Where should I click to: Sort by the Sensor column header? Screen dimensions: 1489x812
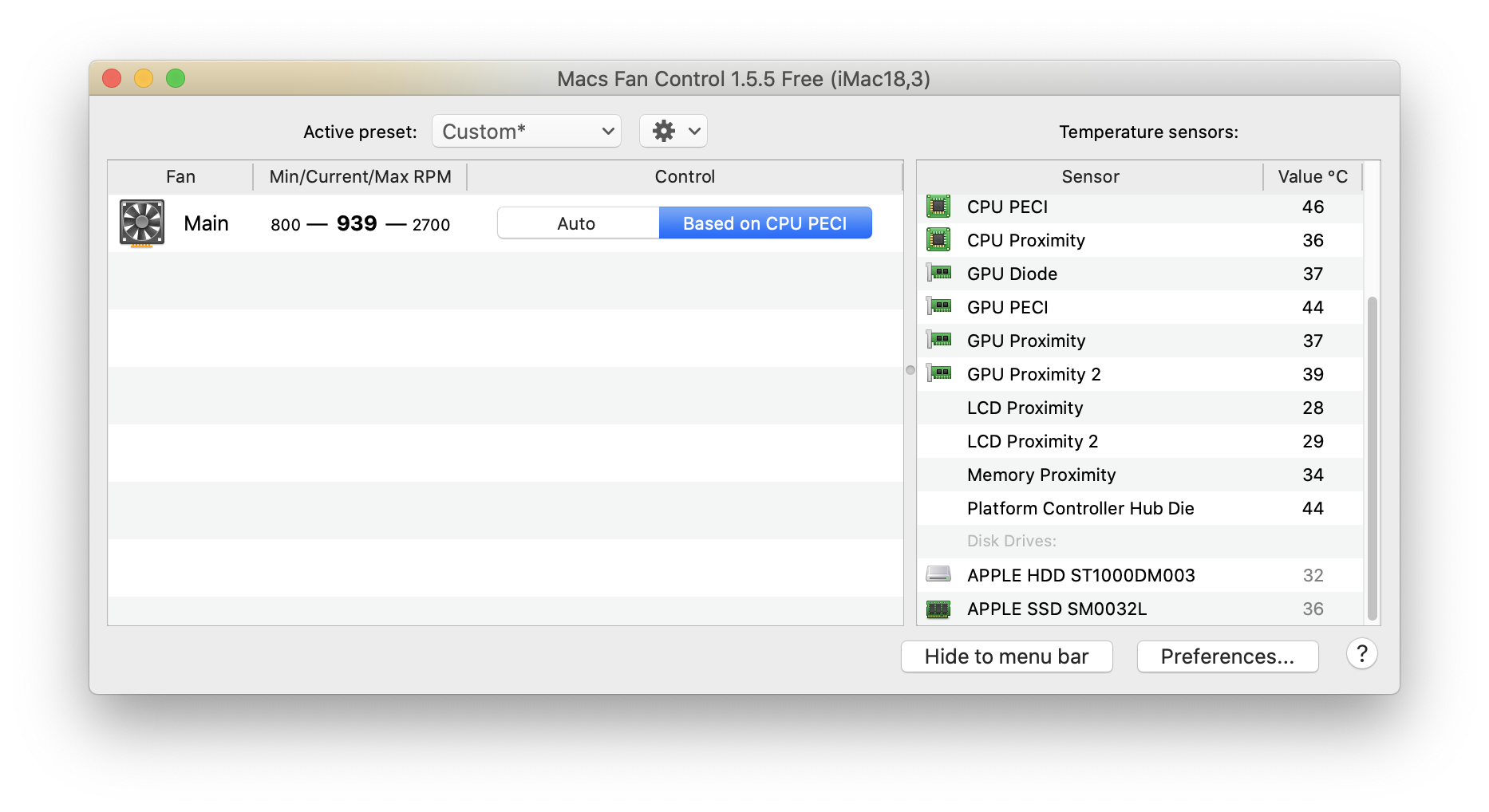click(x=1090, y=177)
